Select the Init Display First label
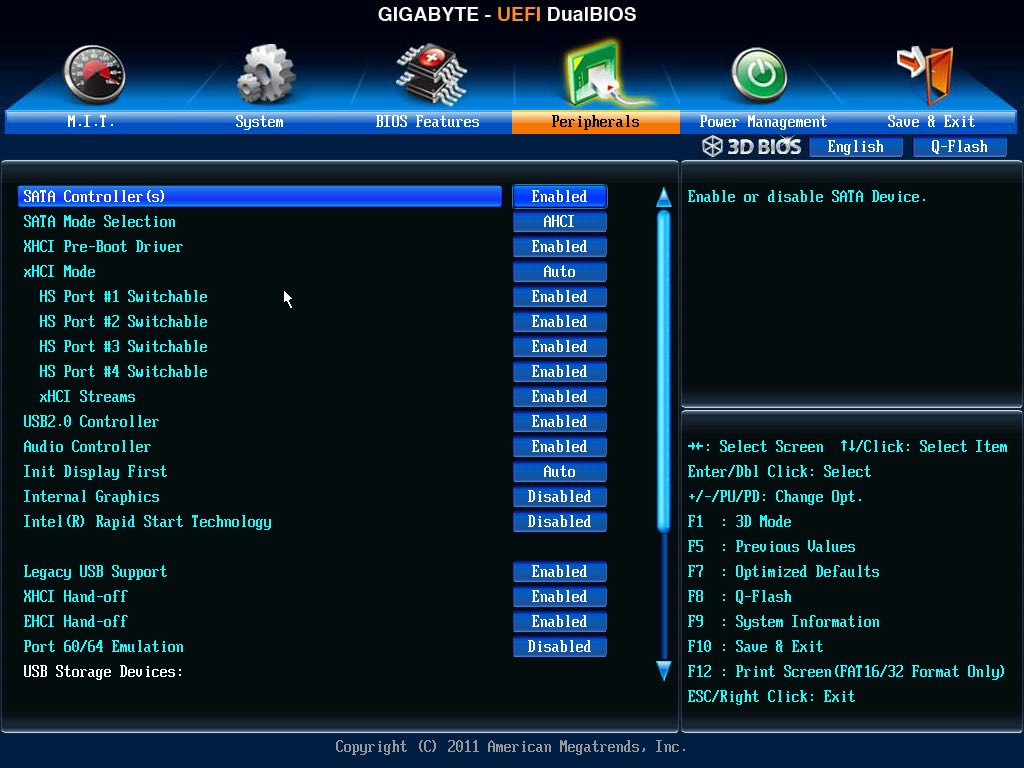1024x768 pixels. click(95, 472)
